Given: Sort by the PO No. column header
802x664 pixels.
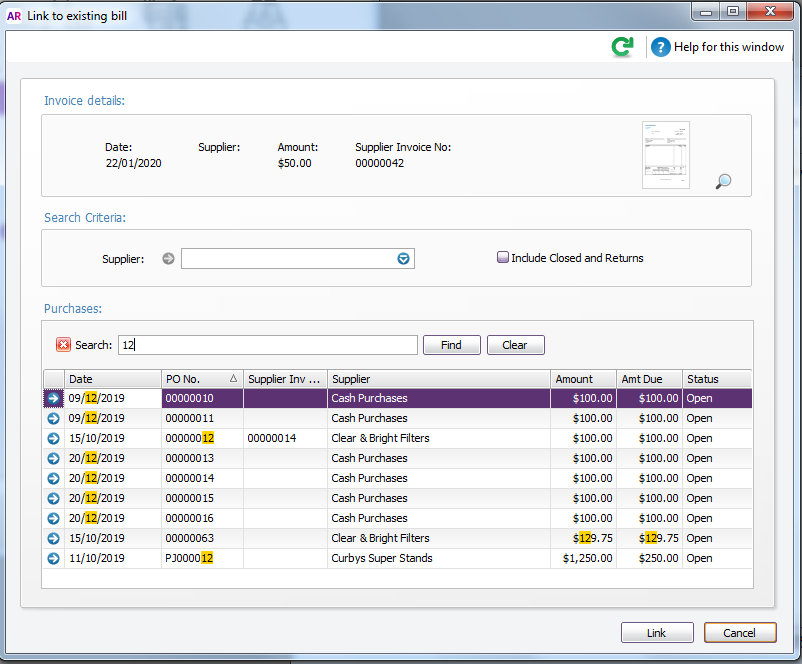Looking at the screenshot, I should click(x=201, y=379).
